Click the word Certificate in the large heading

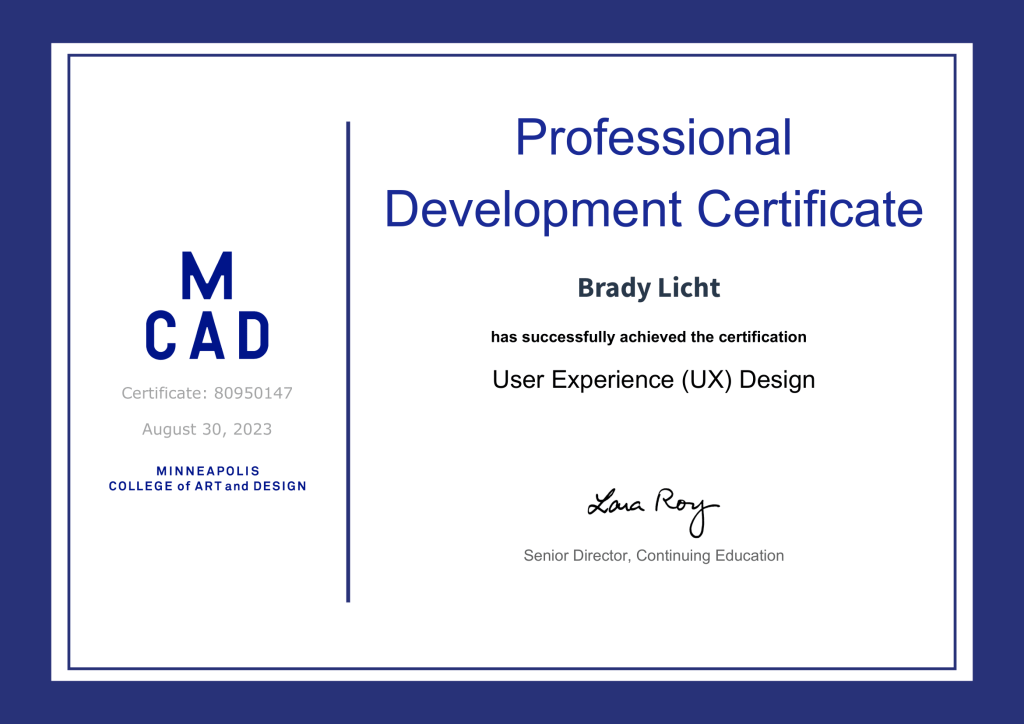[x=809, y=209]
